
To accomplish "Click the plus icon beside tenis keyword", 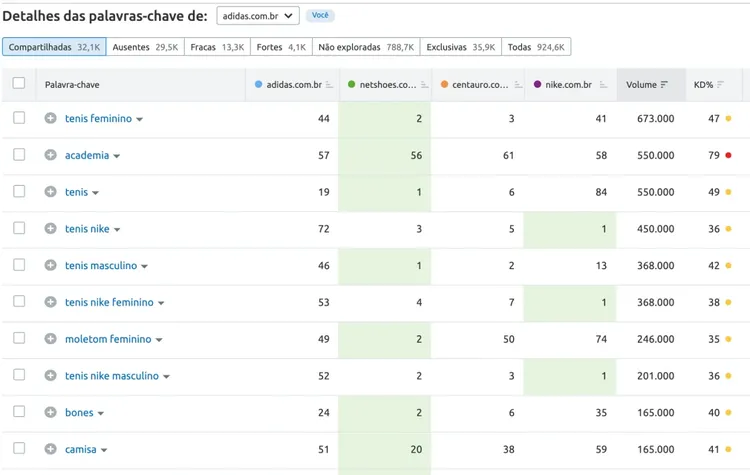I will (50, 191).
